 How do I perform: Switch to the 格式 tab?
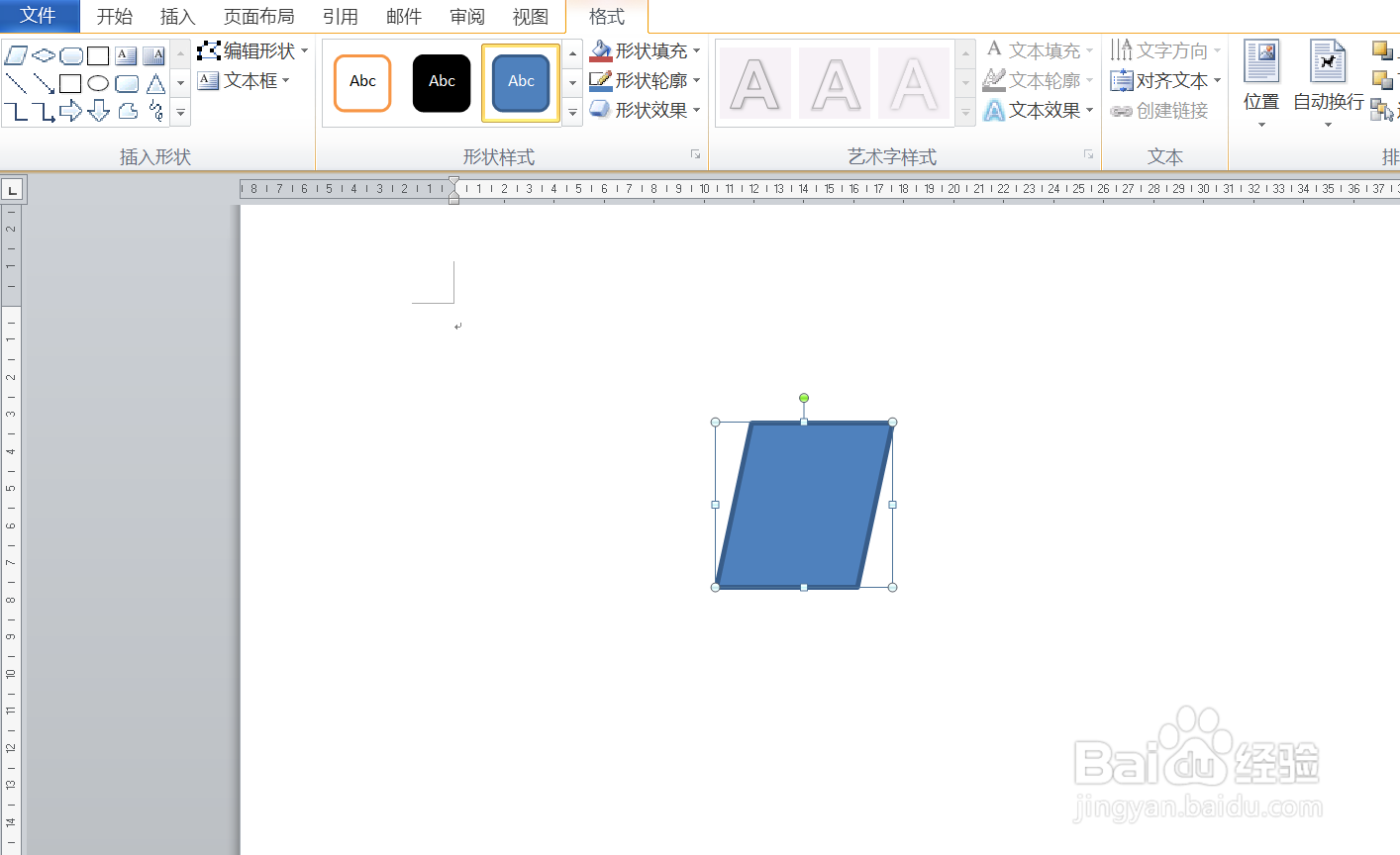click(x=607, y=17)
